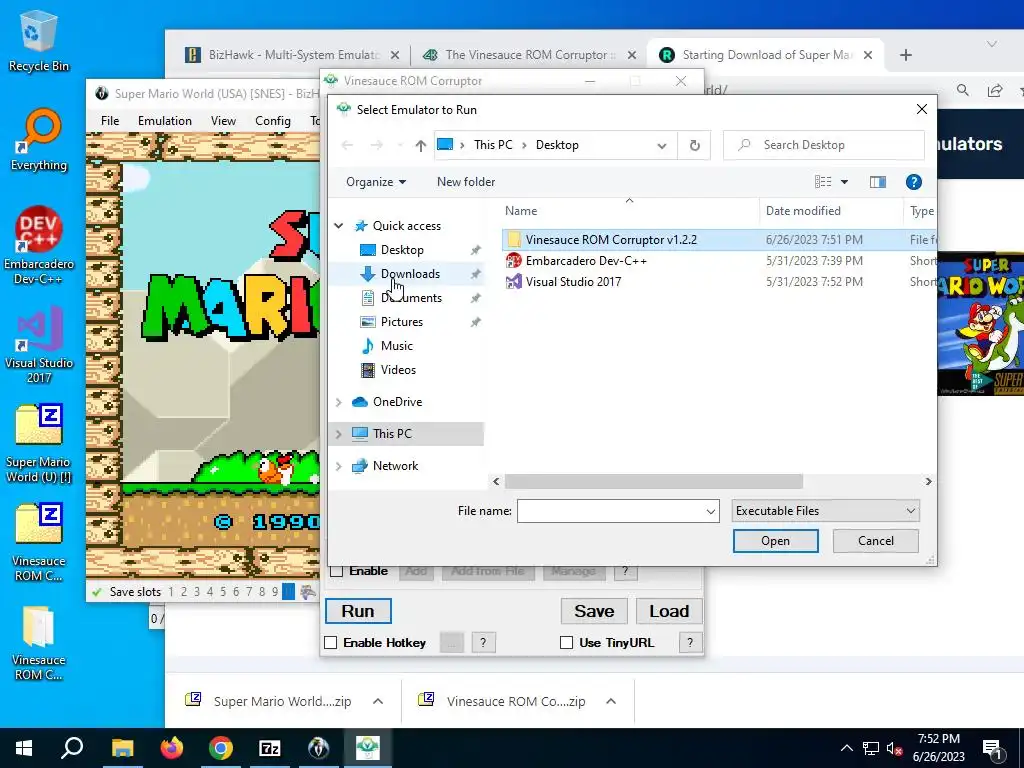The image size is (1024, 768).
Task: Check the Enable Hotkey checkbox
Action: tap(330, 643)
